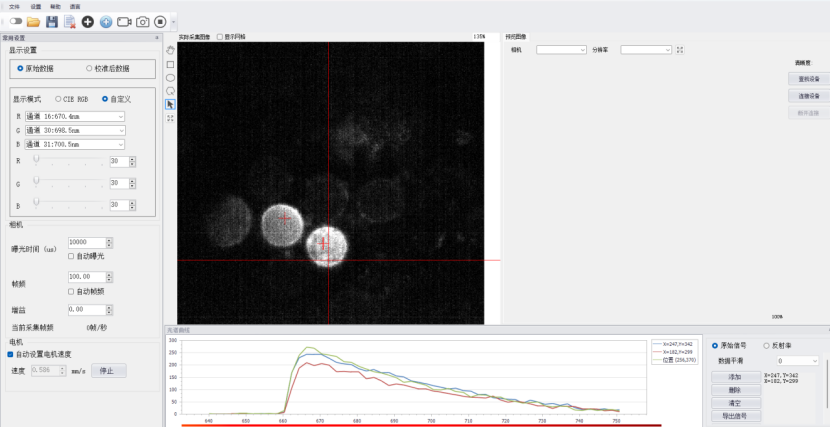Click the open folder icon in toolbar
This screenshot has height=427, width=830.
33,21
